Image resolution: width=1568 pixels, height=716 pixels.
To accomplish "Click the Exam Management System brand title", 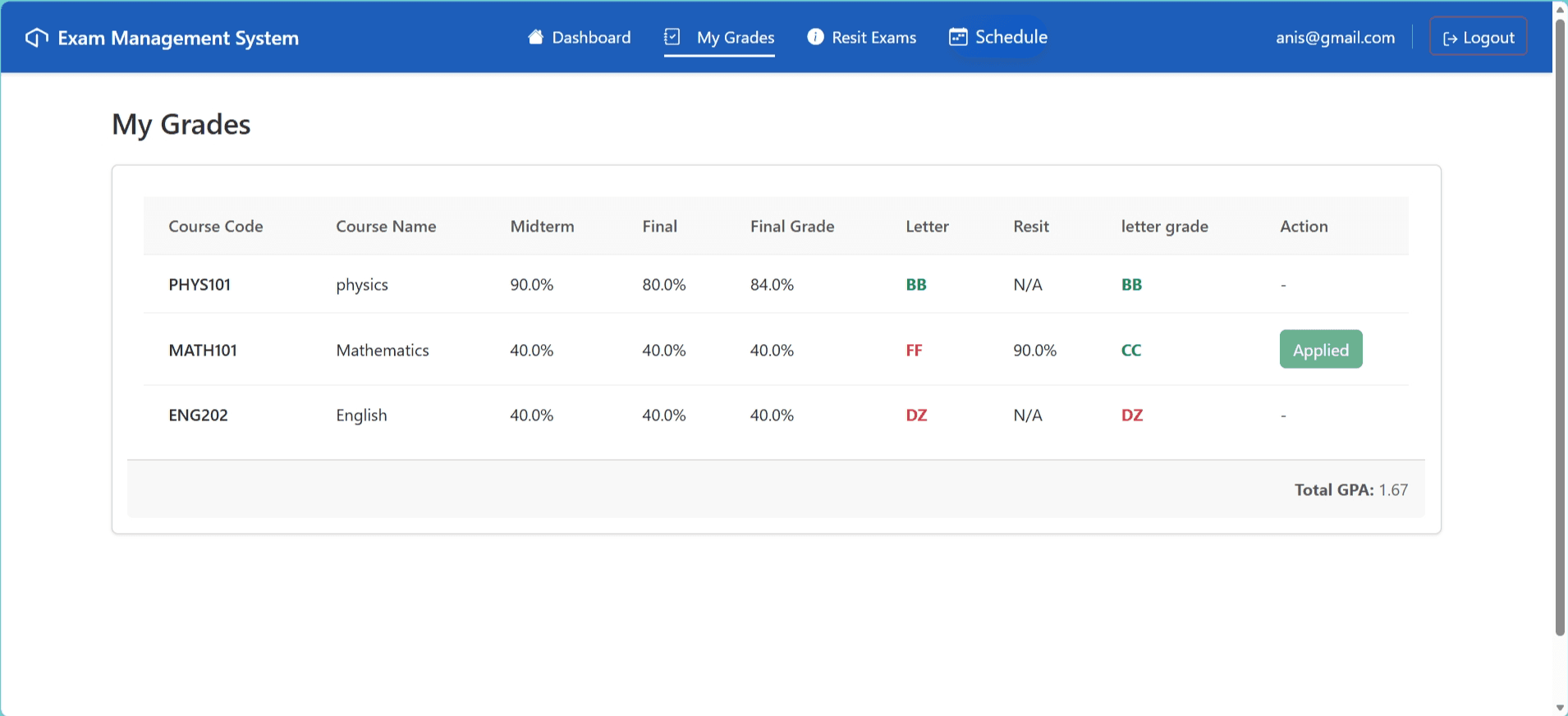I will (178, 38).
